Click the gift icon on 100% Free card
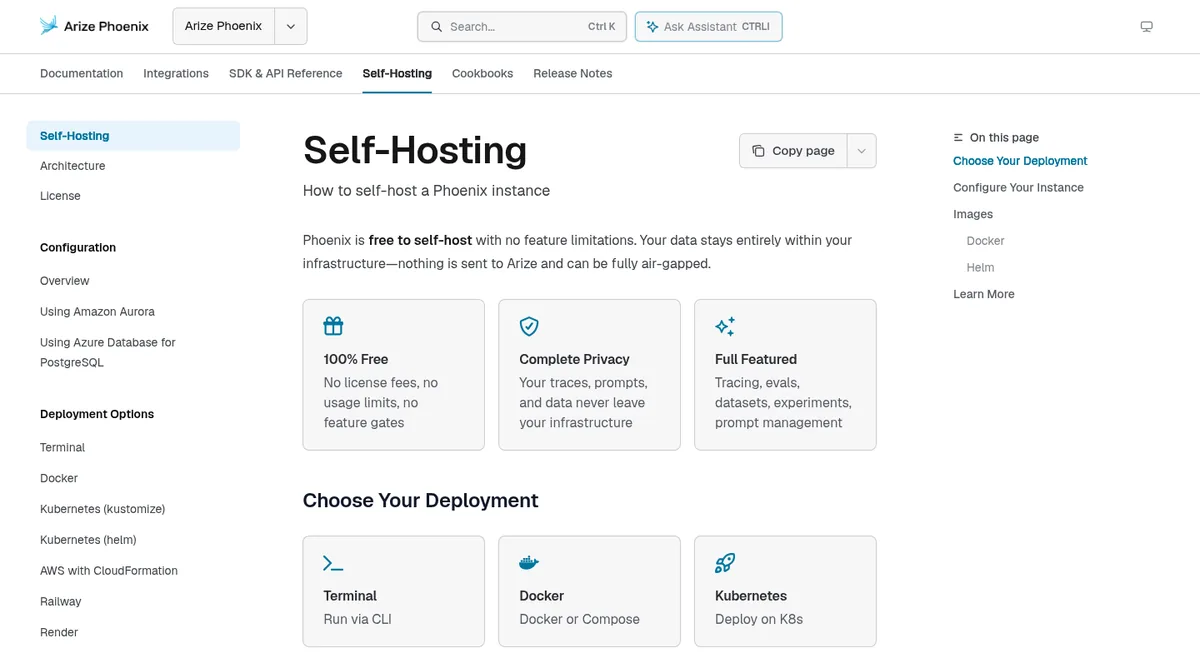Screen dimensions: 1200x658 pos(333,326)
